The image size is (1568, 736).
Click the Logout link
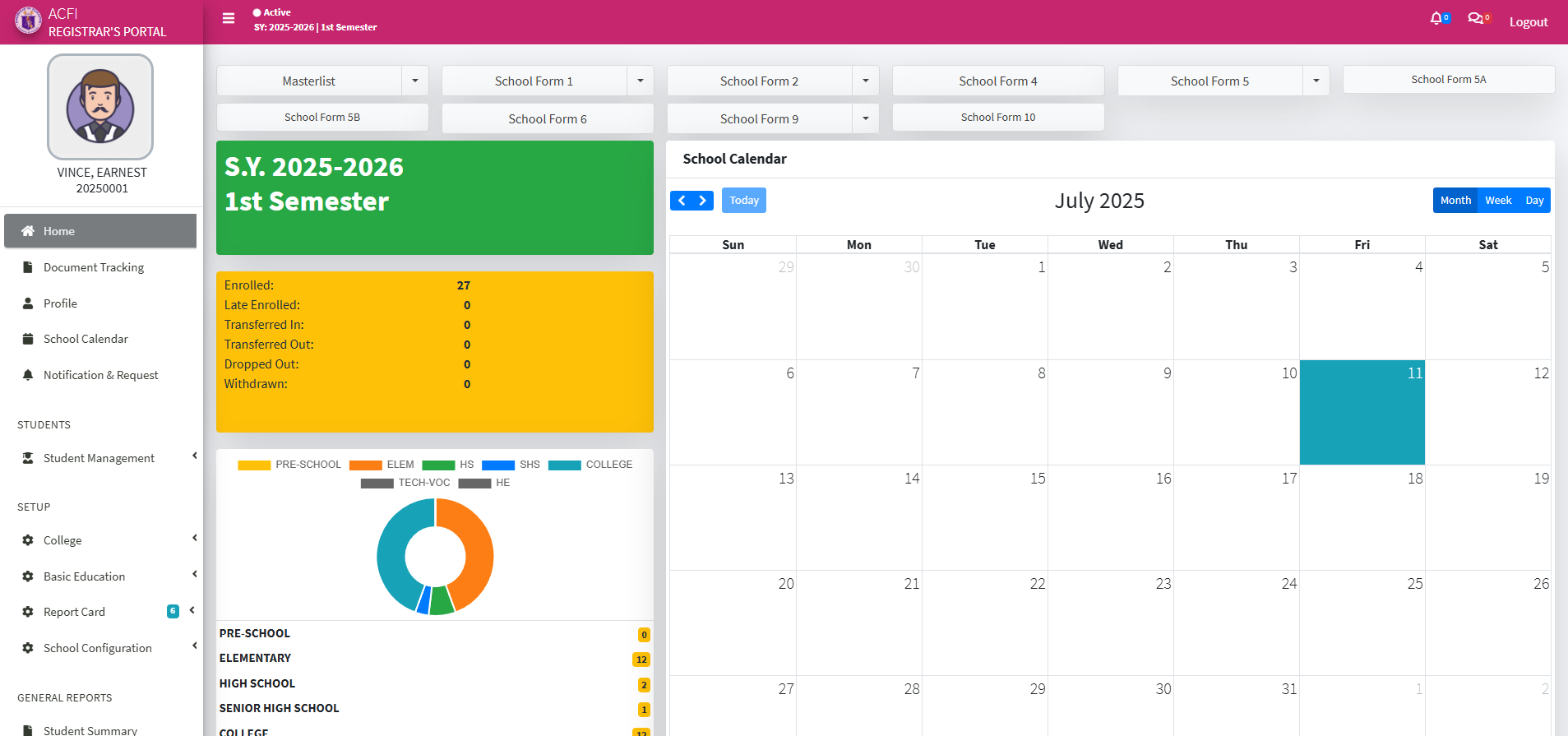point(1529,22)
